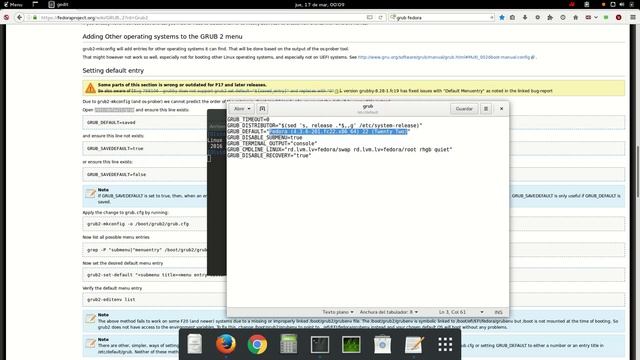This screenshot has height=360, width=640.
Task: Click the yellow warning triangle icon
Action: tap(90, 88)
